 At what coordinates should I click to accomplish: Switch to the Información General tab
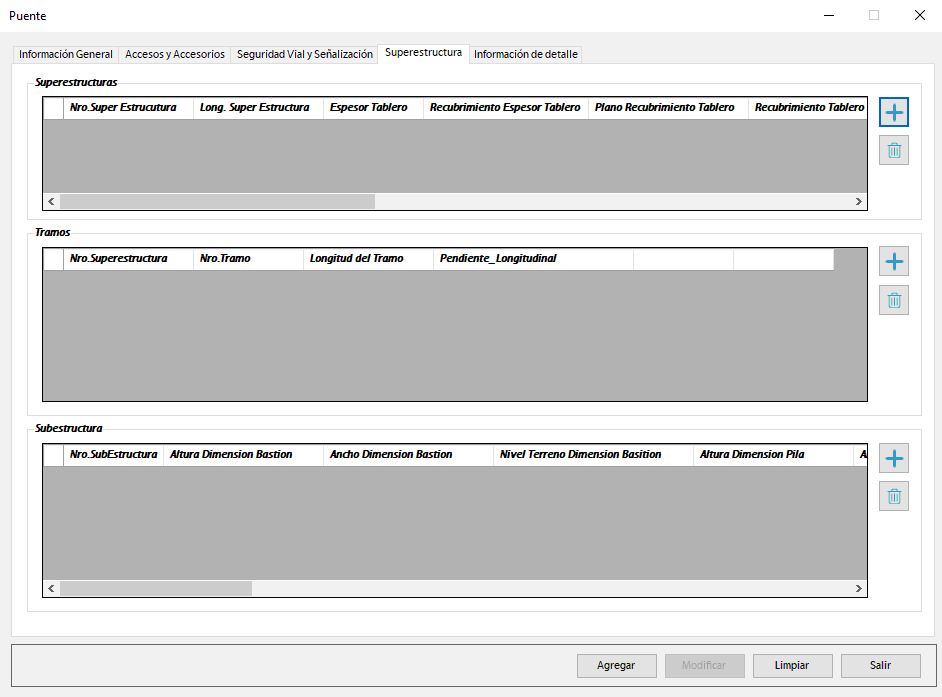click(66, 54)
